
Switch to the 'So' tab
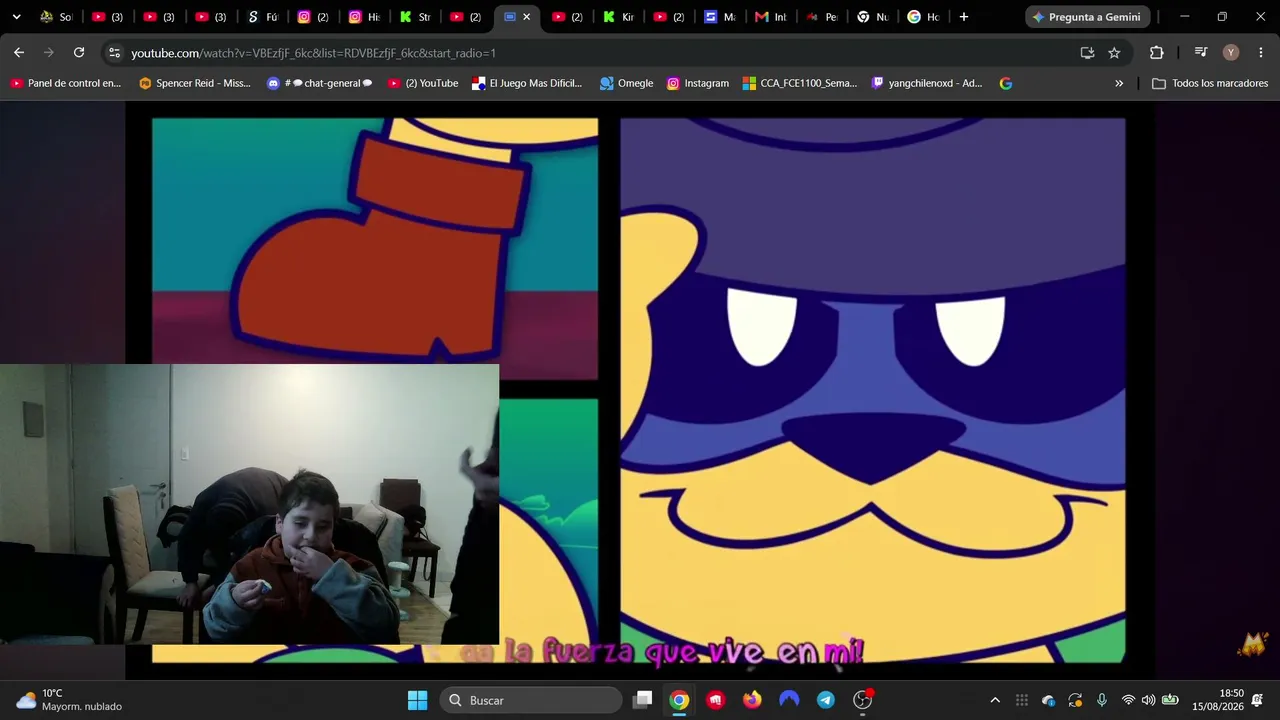pos(56,17)
